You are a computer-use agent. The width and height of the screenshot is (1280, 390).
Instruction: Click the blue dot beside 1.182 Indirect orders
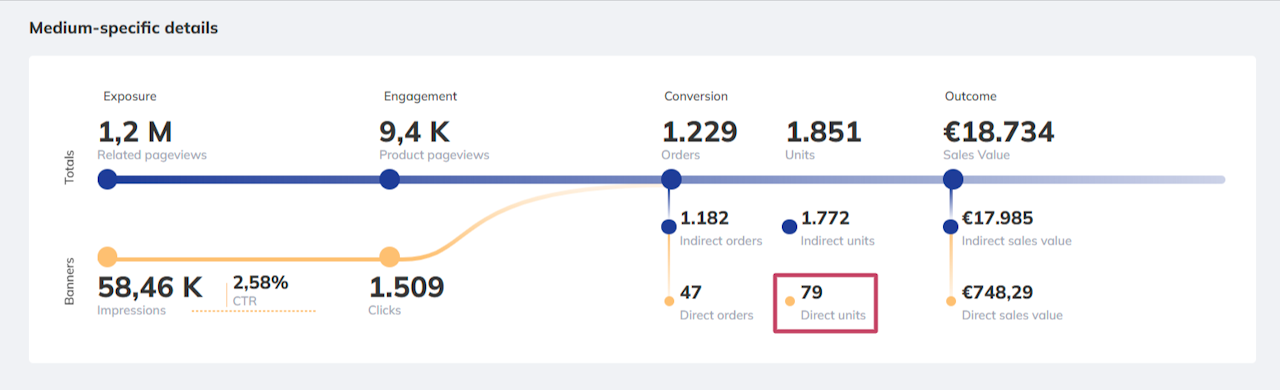click(669, 227)
